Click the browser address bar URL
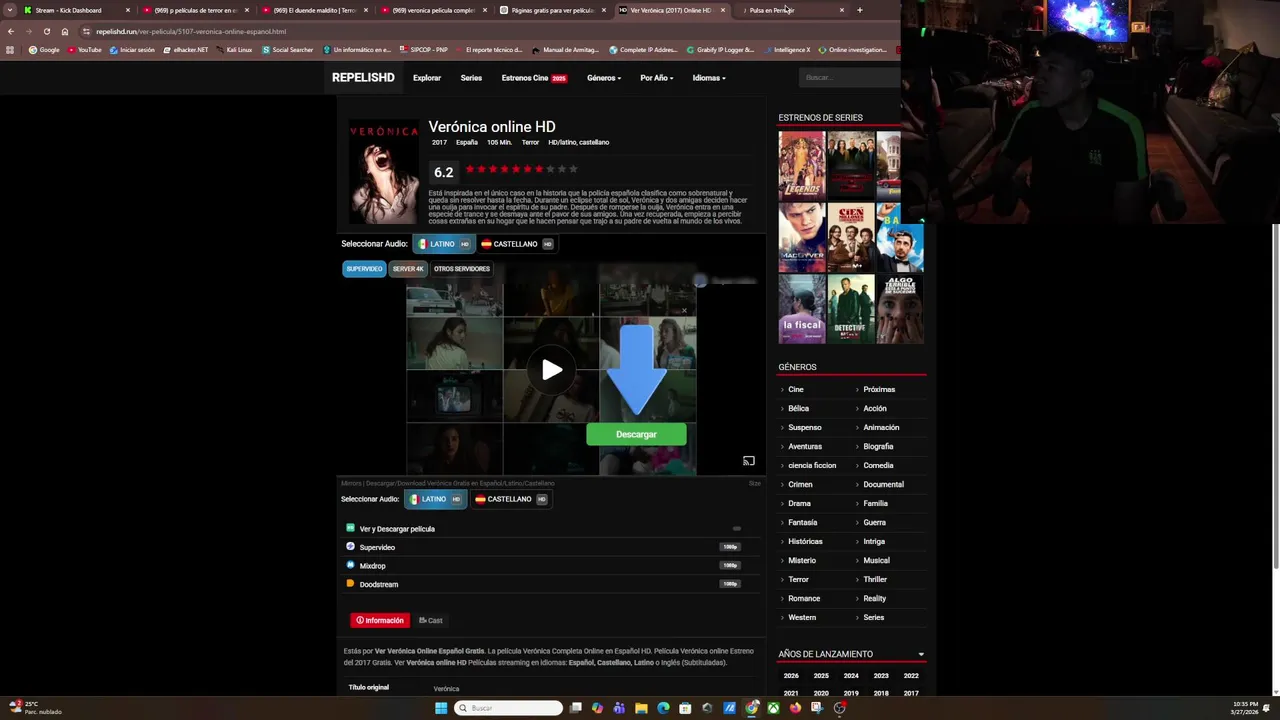The height and width of the screenshot is (720, 1280). [191, 31]
